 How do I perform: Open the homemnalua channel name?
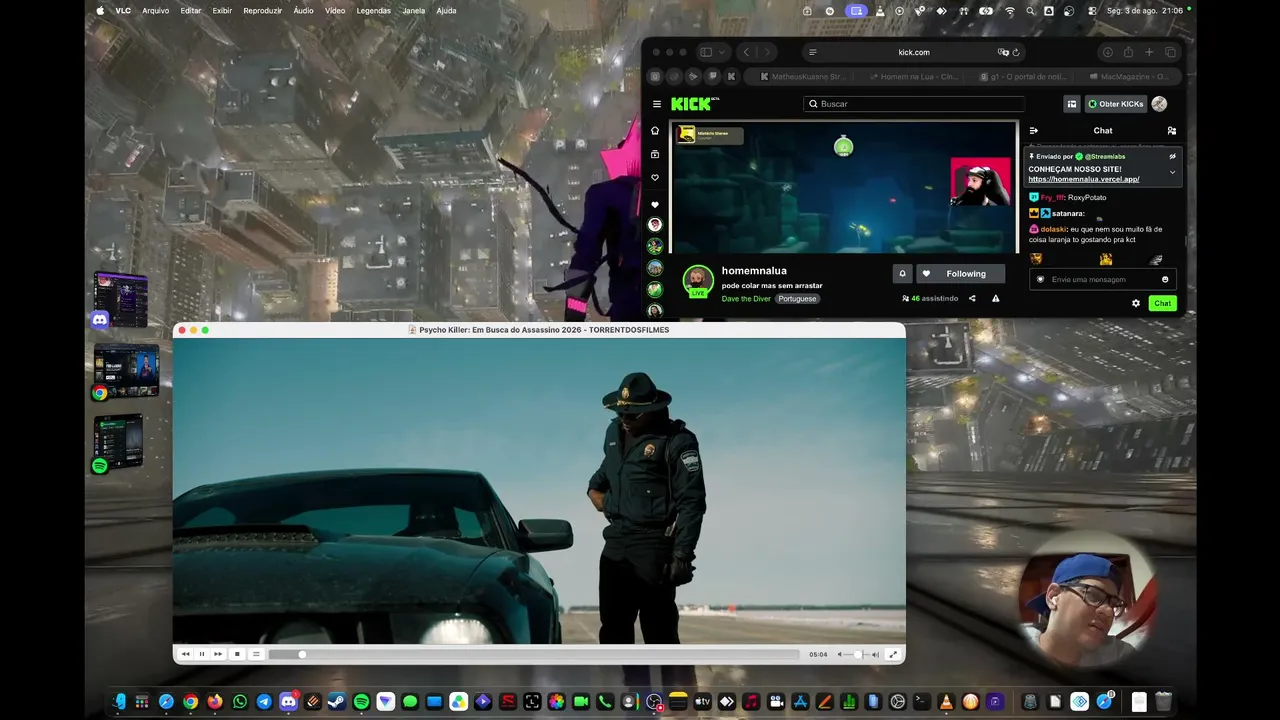click(x=754, y=271)
